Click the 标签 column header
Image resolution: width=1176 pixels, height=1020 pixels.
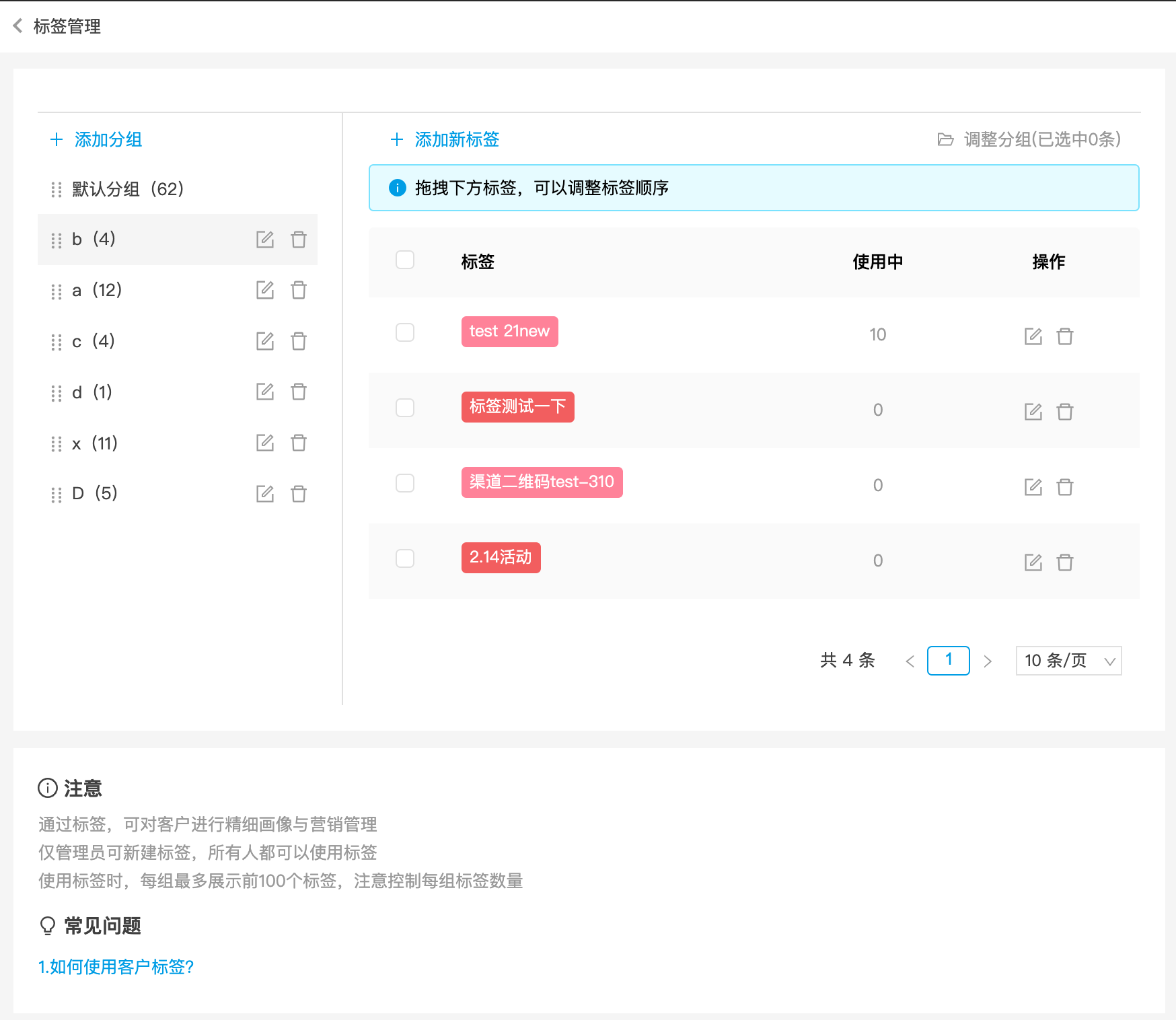click(x=478, y=262)
